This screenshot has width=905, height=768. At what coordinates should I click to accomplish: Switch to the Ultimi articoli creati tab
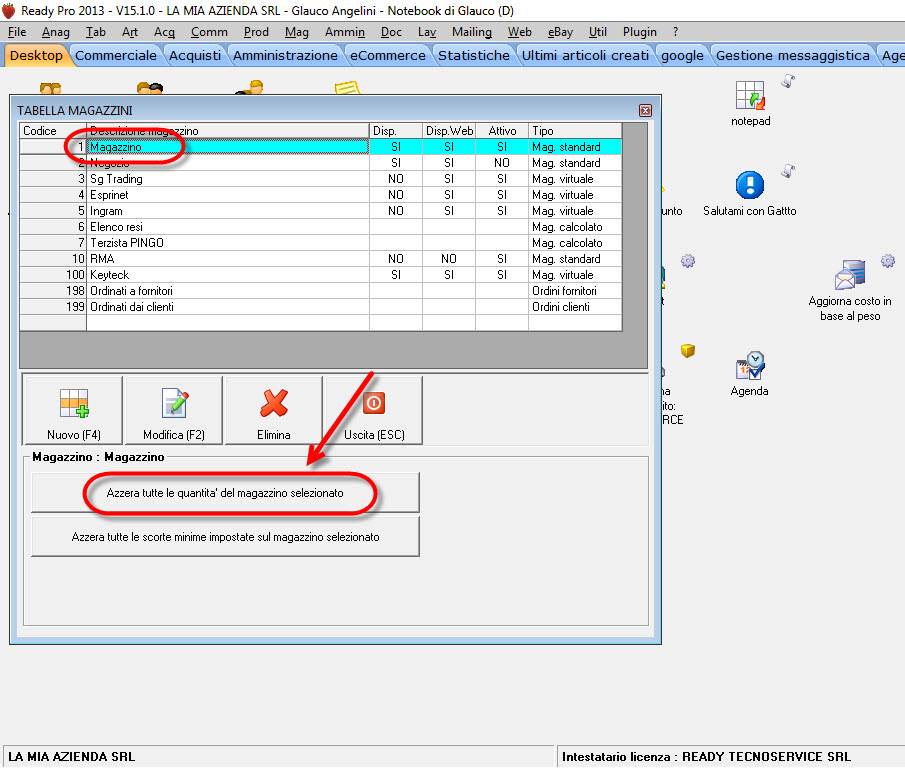pos(585,55)
